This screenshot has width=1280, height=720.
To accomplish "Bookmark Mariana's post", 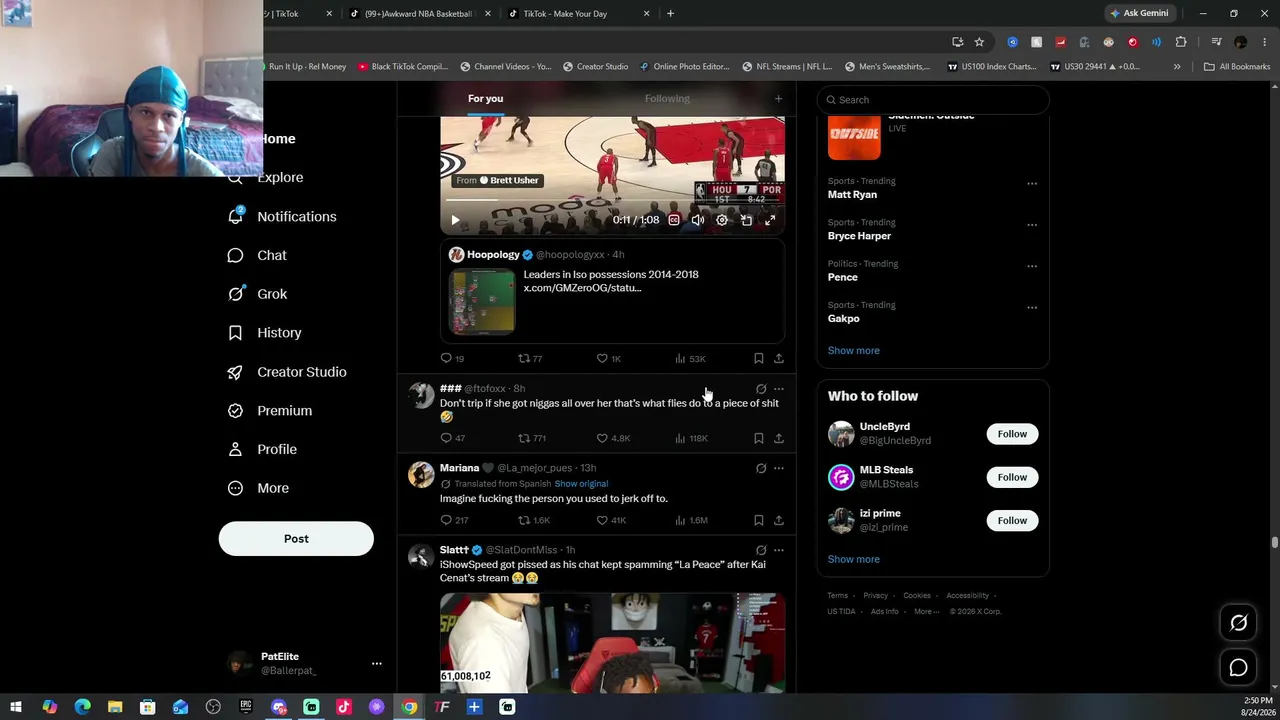I will point(759,520).
